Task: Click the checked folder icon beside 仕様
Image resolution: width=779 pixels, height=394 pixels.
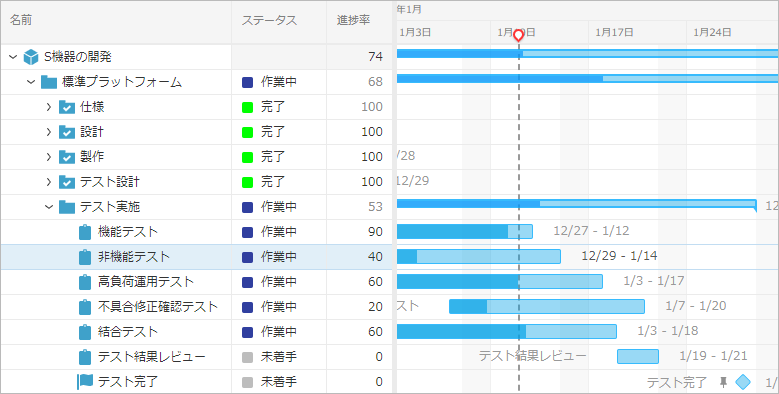Action: 67,107
